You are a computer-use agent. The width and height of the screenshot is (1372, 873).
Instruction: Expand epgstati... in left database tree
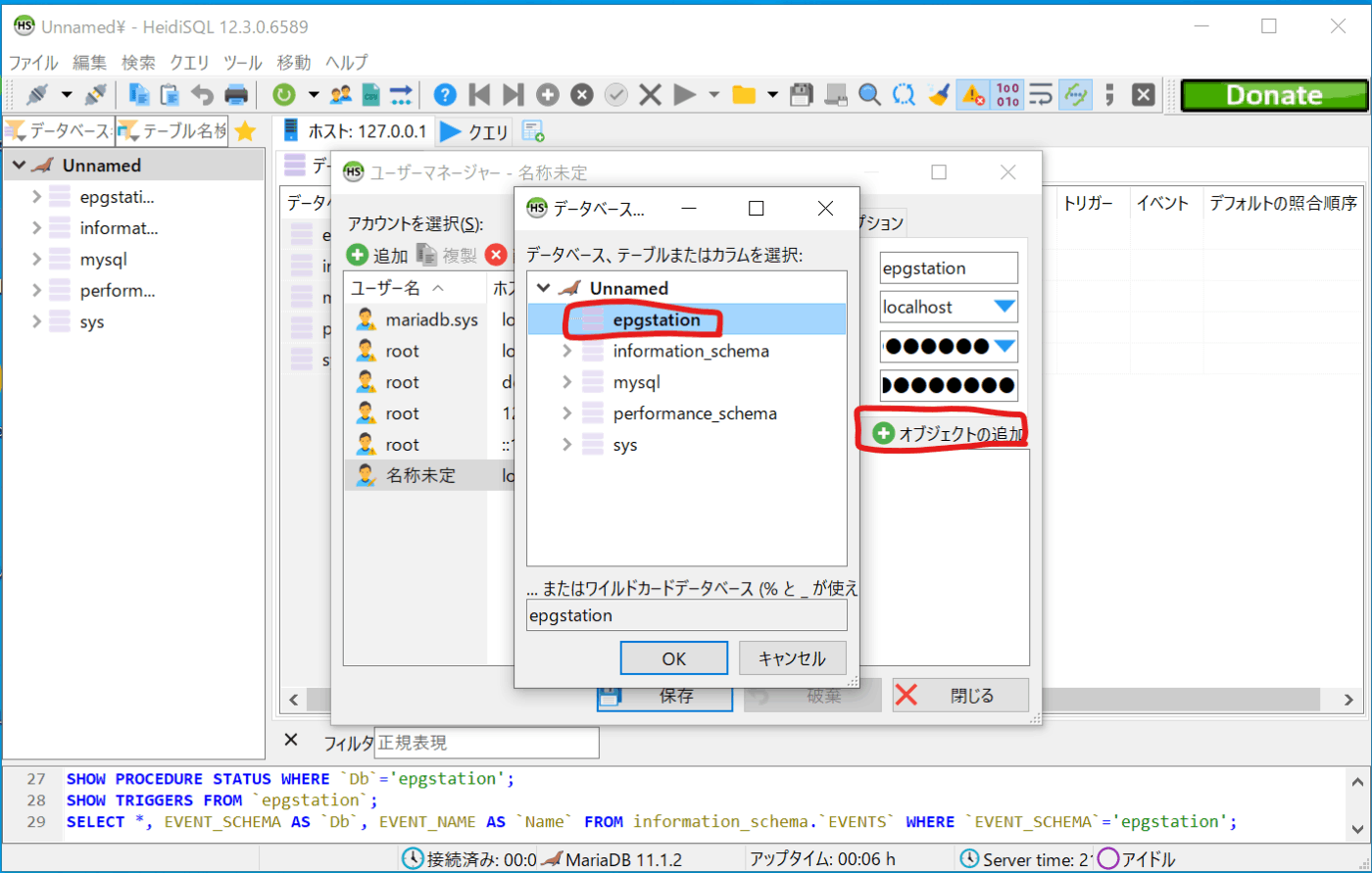click(37, 197)
